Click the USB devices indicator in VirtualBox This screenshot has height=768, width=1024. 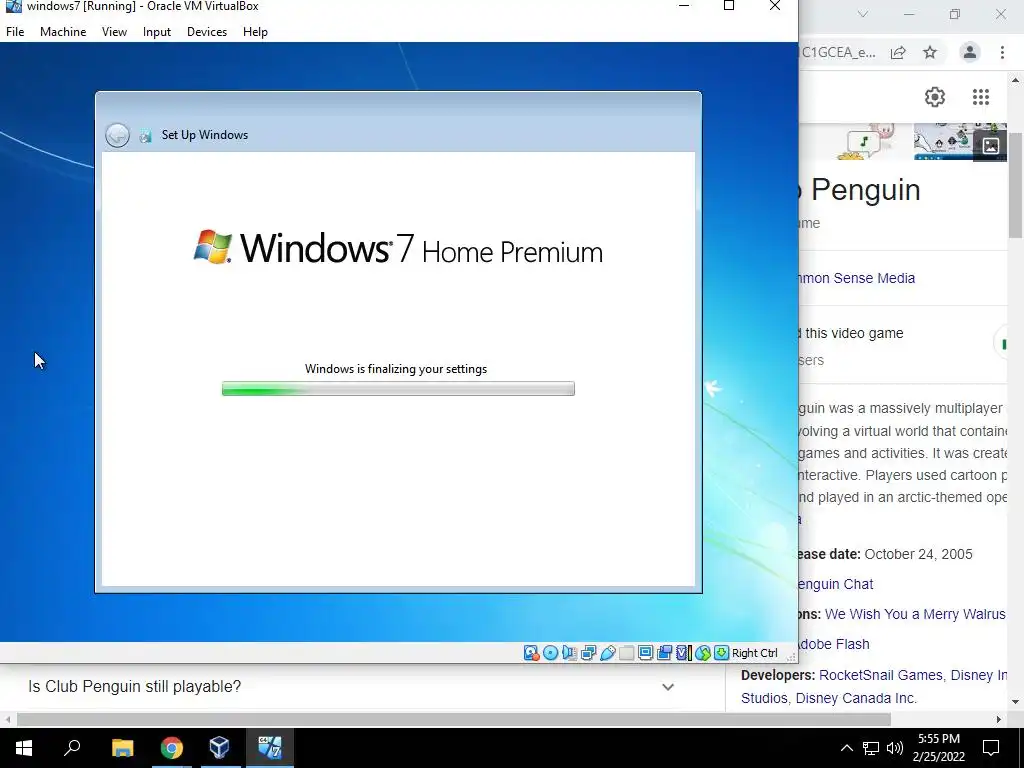click(x=607, y=652)
